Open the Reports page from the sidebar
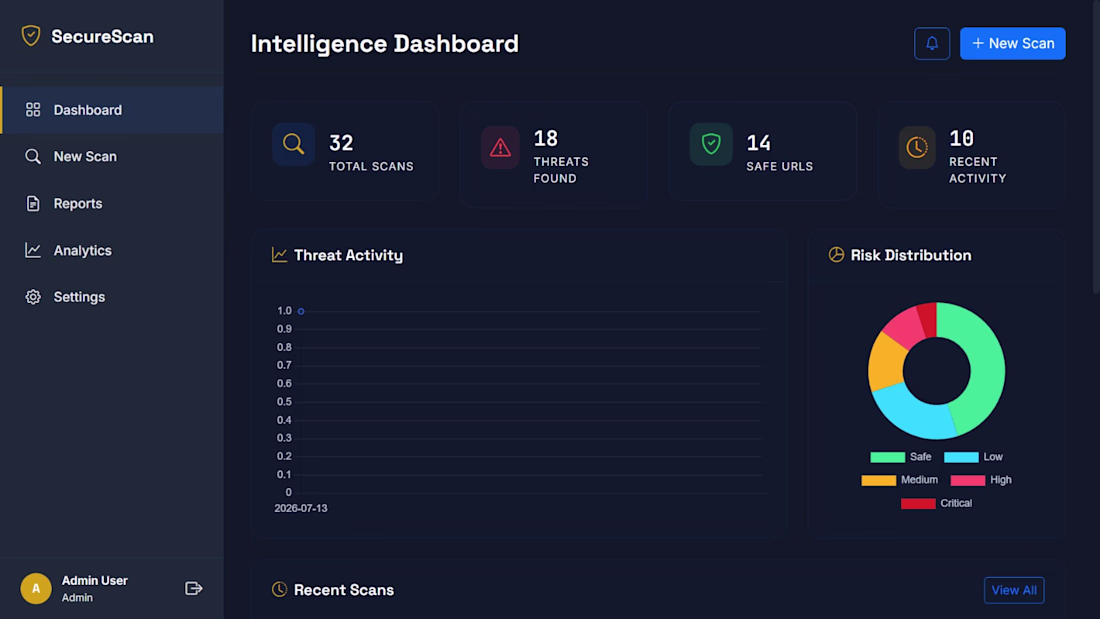Screen dimensions: 1100x619 [x=112, y=204]
